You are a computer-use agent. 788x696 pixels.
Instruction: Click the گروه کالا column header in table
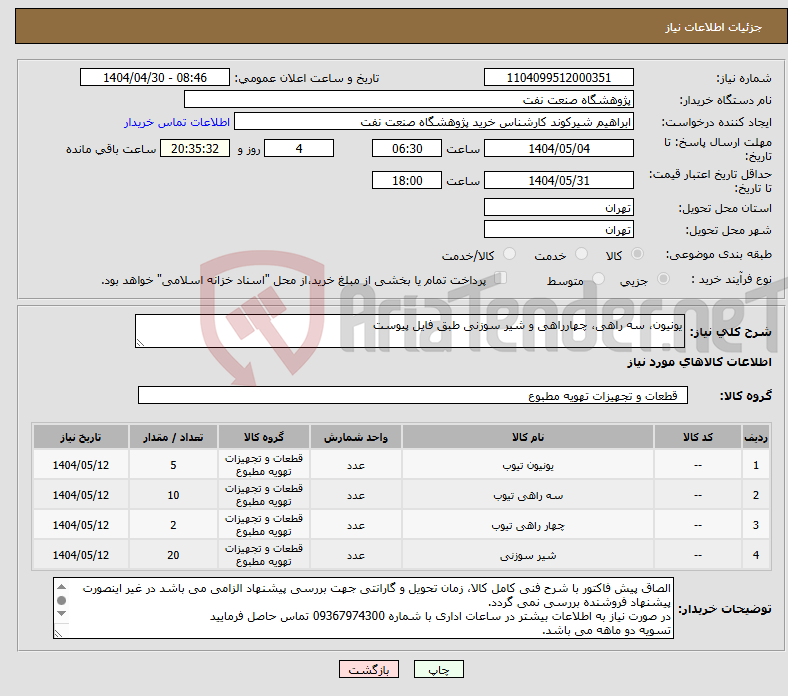[264, 437]
